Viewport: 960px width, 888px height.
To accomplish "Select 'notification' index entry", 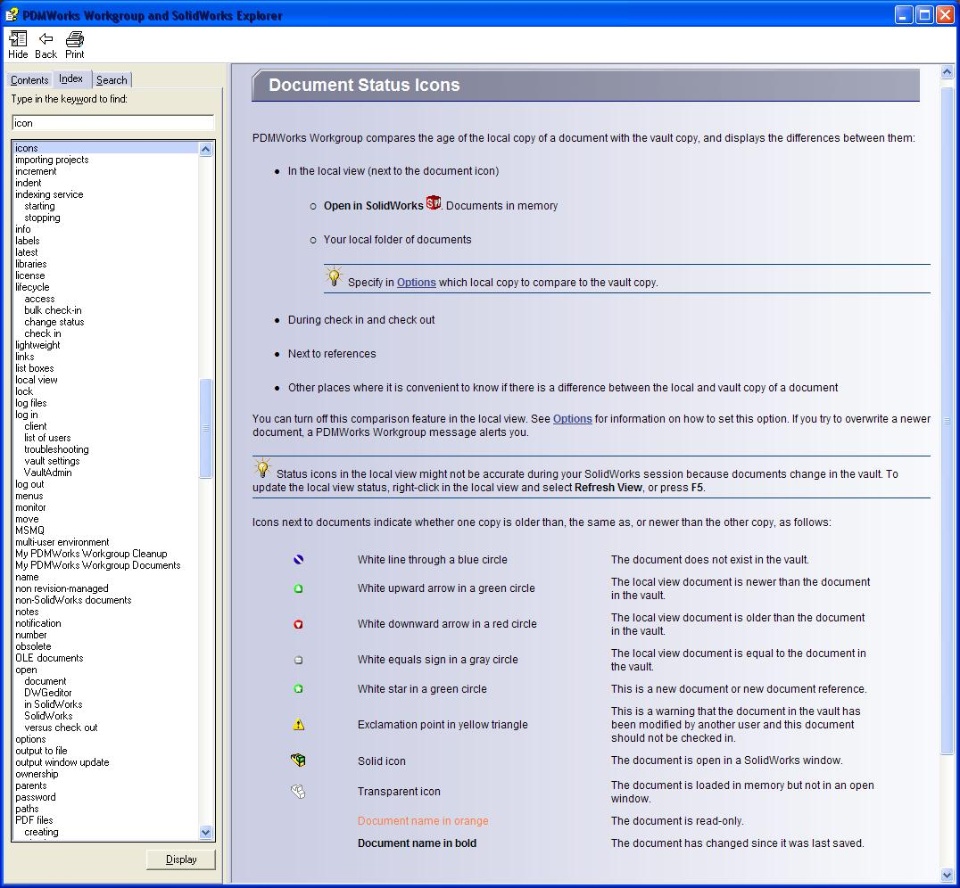I will pyautogui.click(x=38, y=623).
